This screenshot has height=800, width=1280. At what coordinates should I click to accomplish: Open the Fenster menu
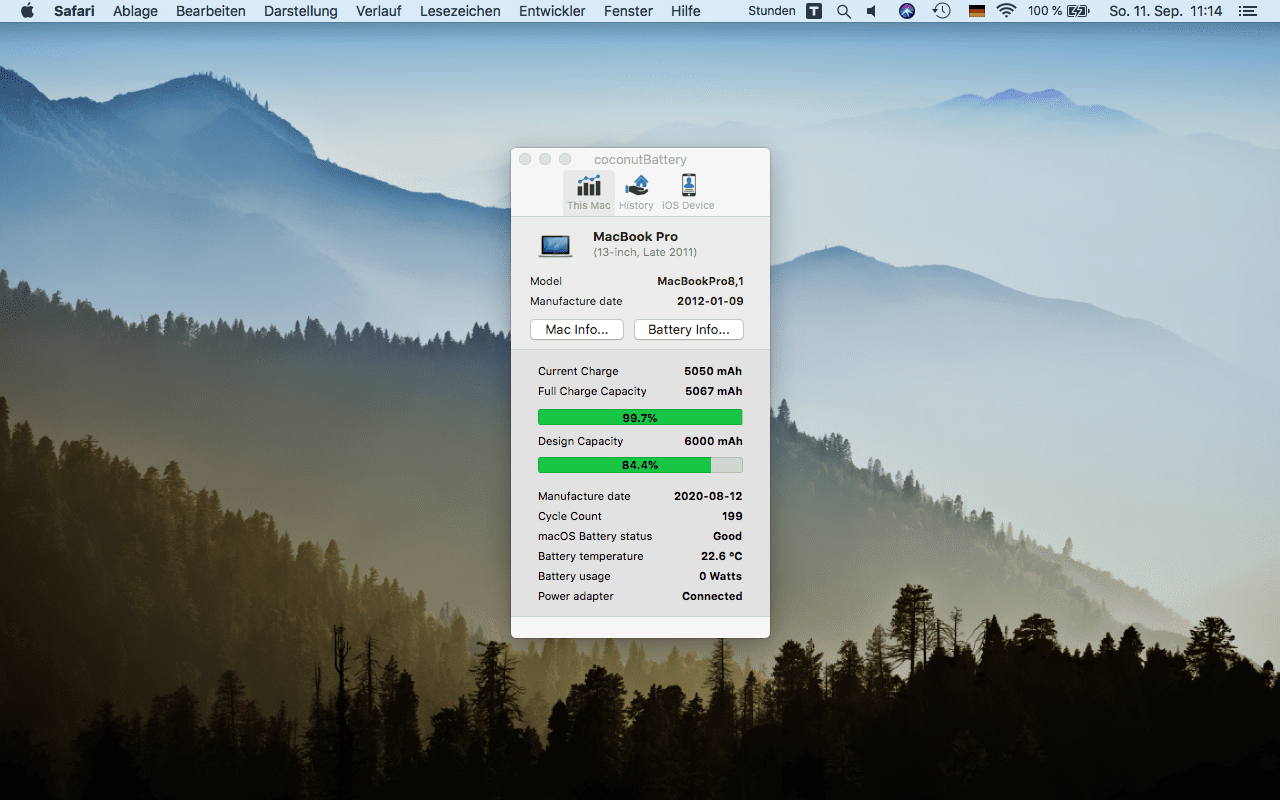pyautogui.click(x=628, y=11)
